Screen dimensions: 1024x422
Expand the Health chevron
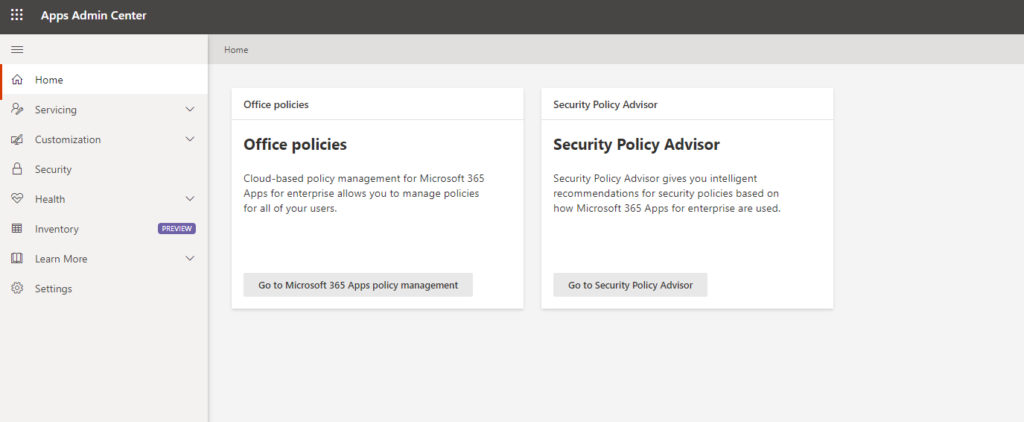(x=190, y=199)
